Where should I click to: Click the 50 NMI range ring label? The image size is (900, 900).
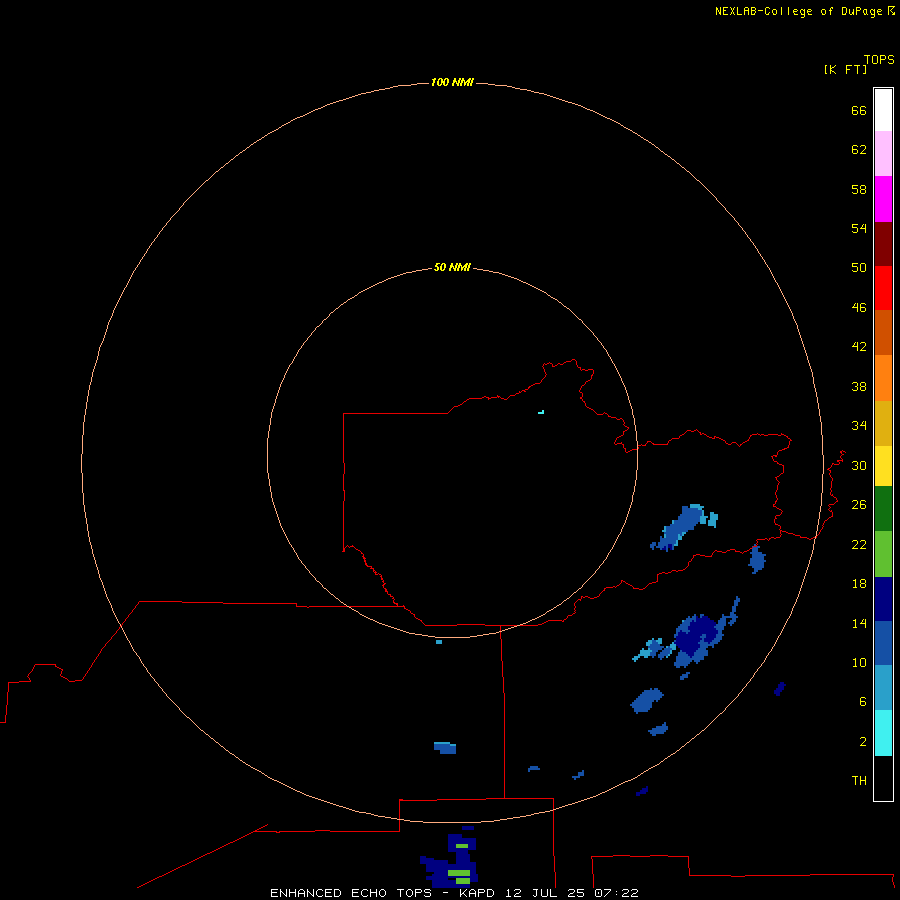[x=452, y=267]
